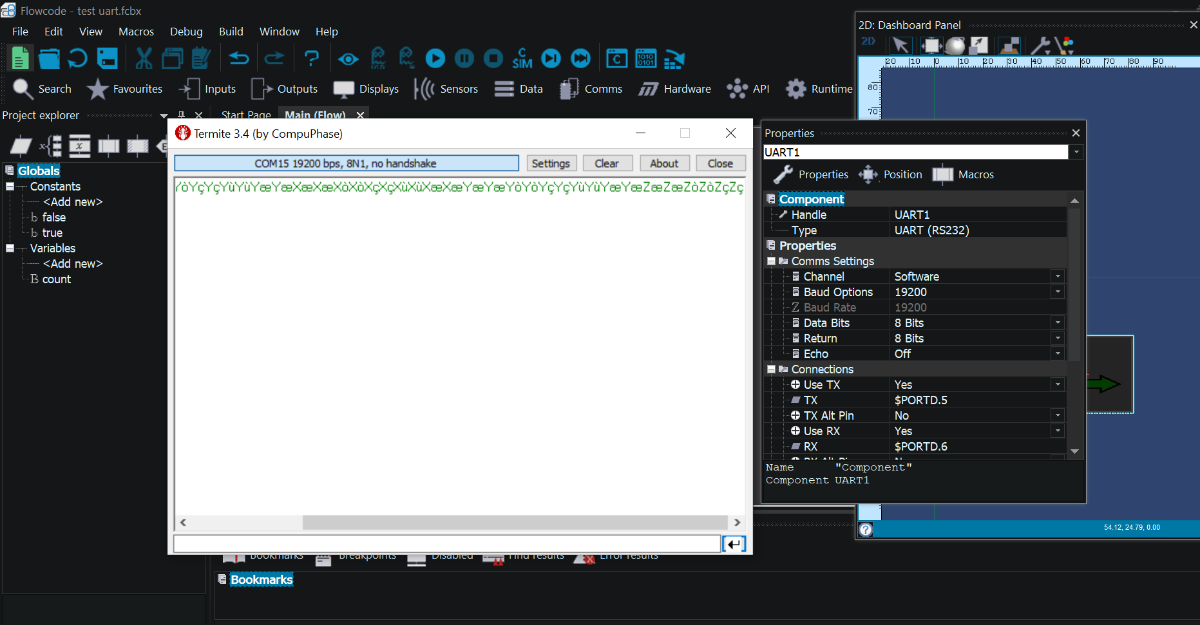Click About in Termite window
This screenshot has width=1200, height=625.
click(664, 164)
